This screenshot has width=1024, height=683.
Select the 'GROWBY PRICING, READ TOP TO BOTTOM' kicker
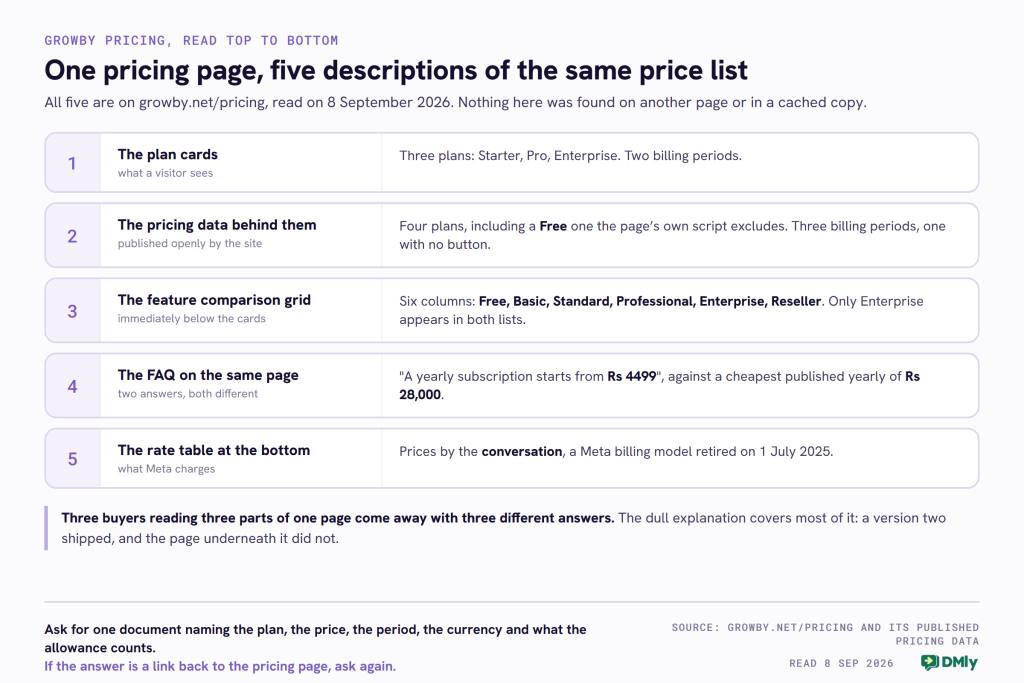(x=191, y=40)
